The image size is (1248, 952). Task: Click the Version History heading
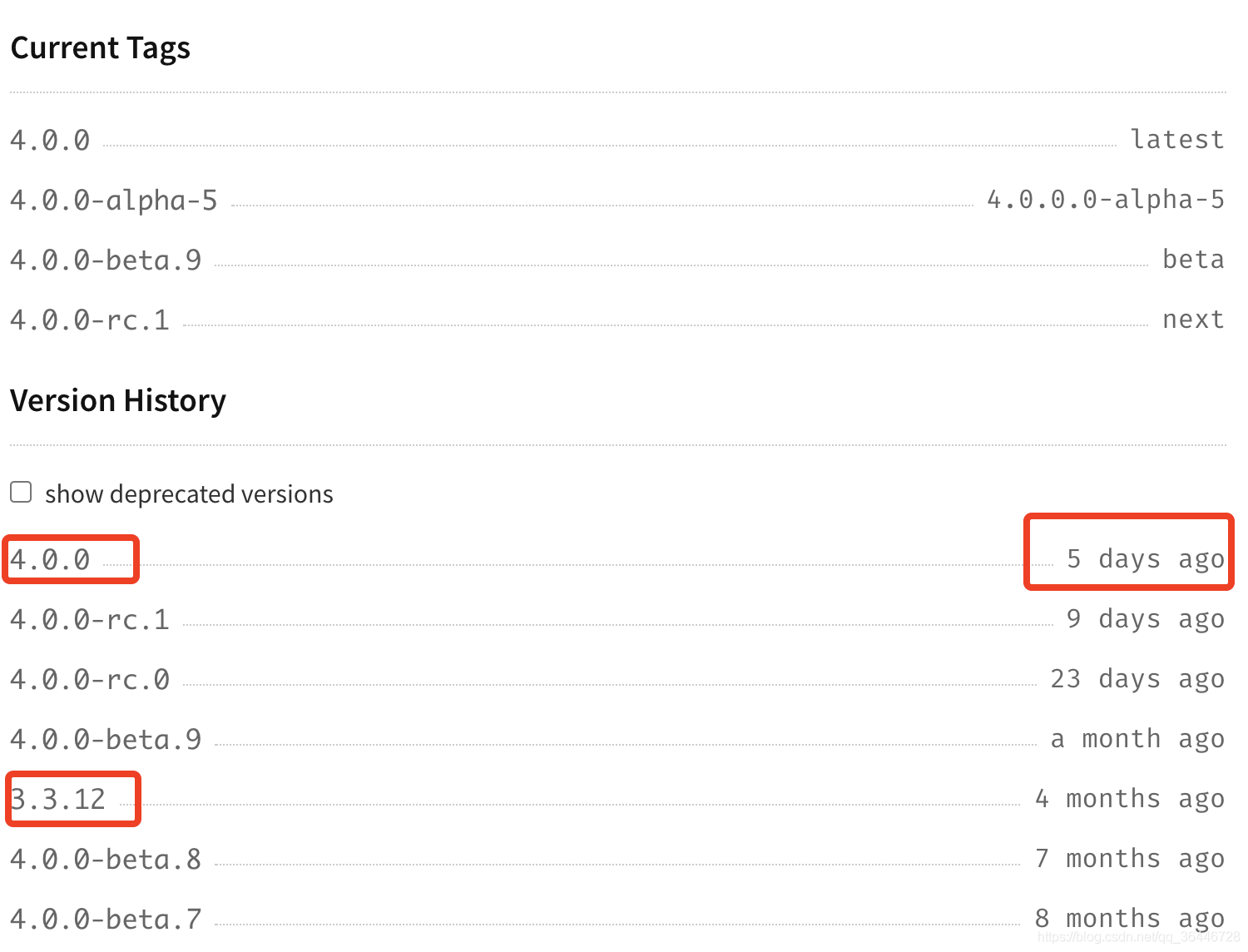[118, 400]
